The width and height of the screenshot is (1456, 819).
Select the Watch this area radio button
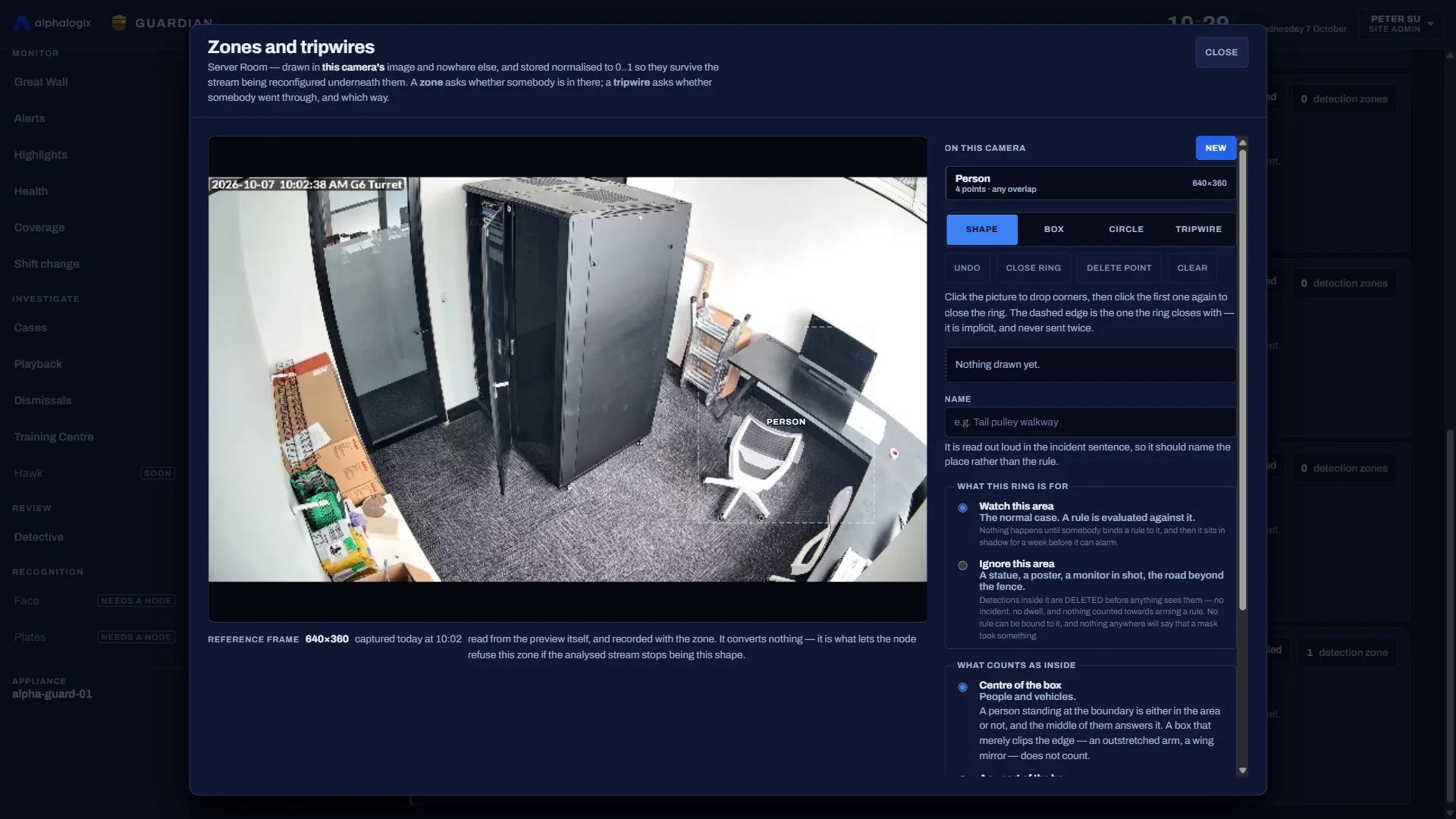(962, 507)
